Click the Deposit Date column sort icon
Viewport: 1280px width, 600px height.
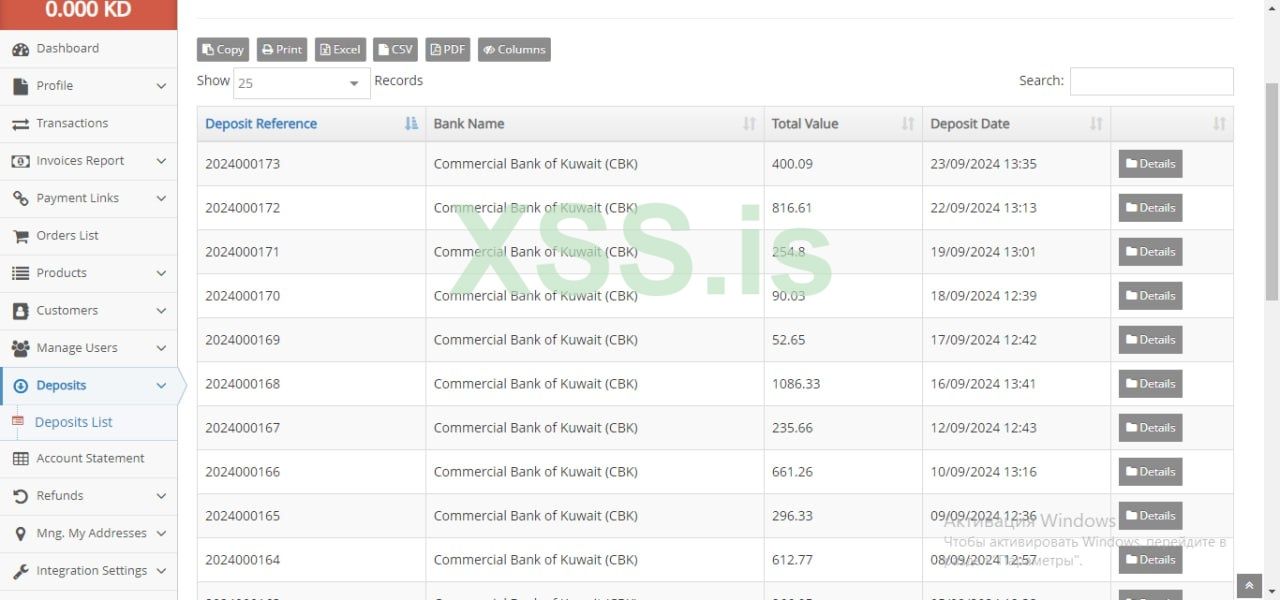1096,124
